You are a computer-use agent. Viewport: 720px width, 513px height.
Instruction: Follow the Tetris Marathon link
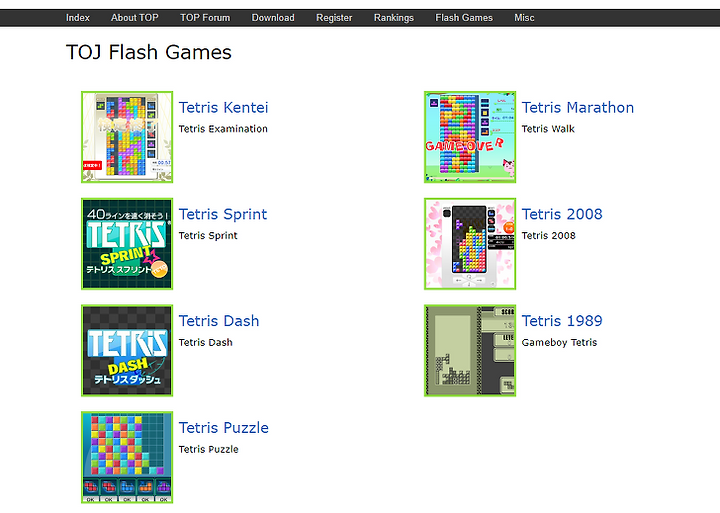(578, 107)
